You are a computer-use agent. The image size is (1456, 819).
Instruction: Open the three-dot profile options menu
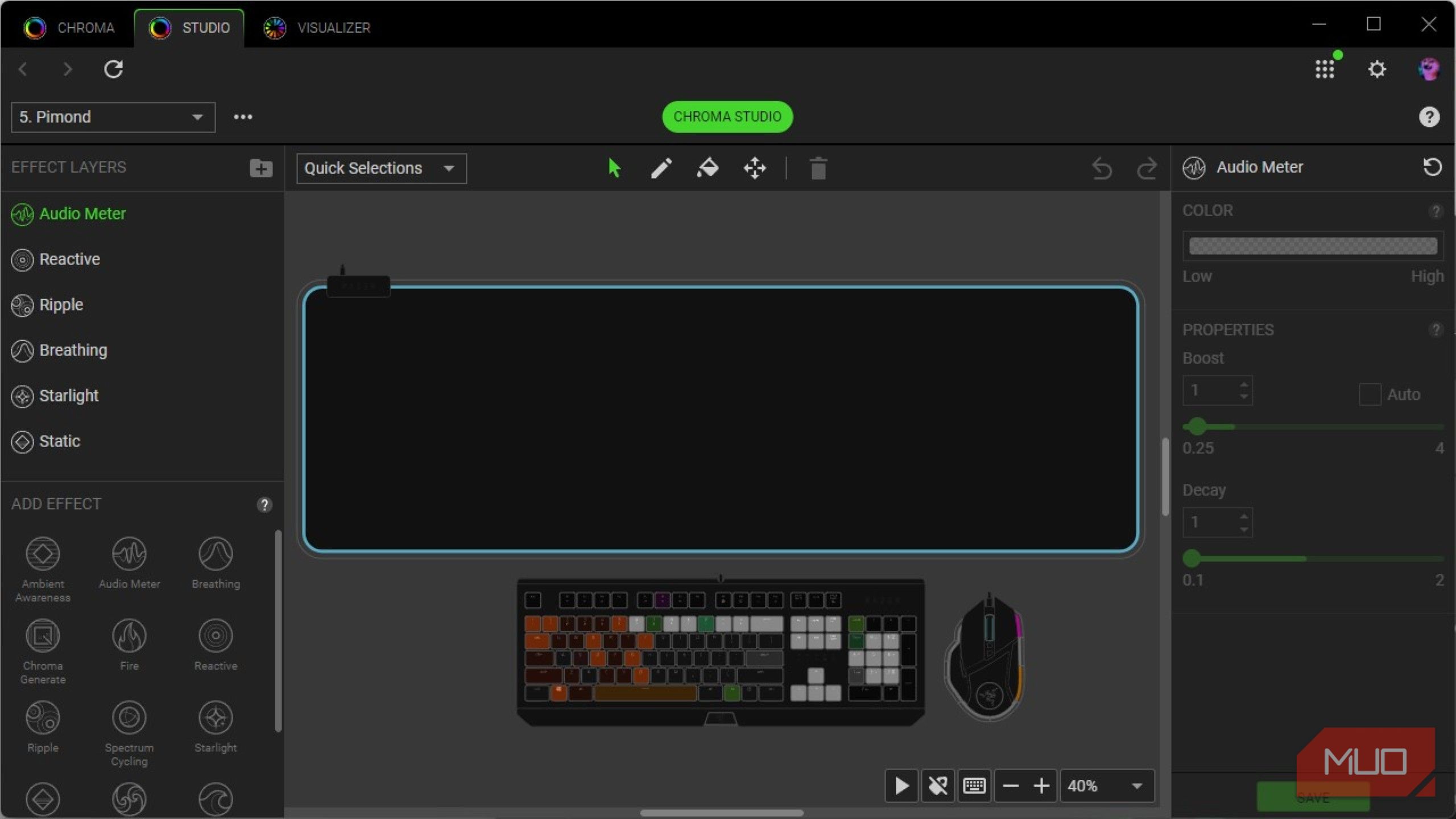coord(243,117)
